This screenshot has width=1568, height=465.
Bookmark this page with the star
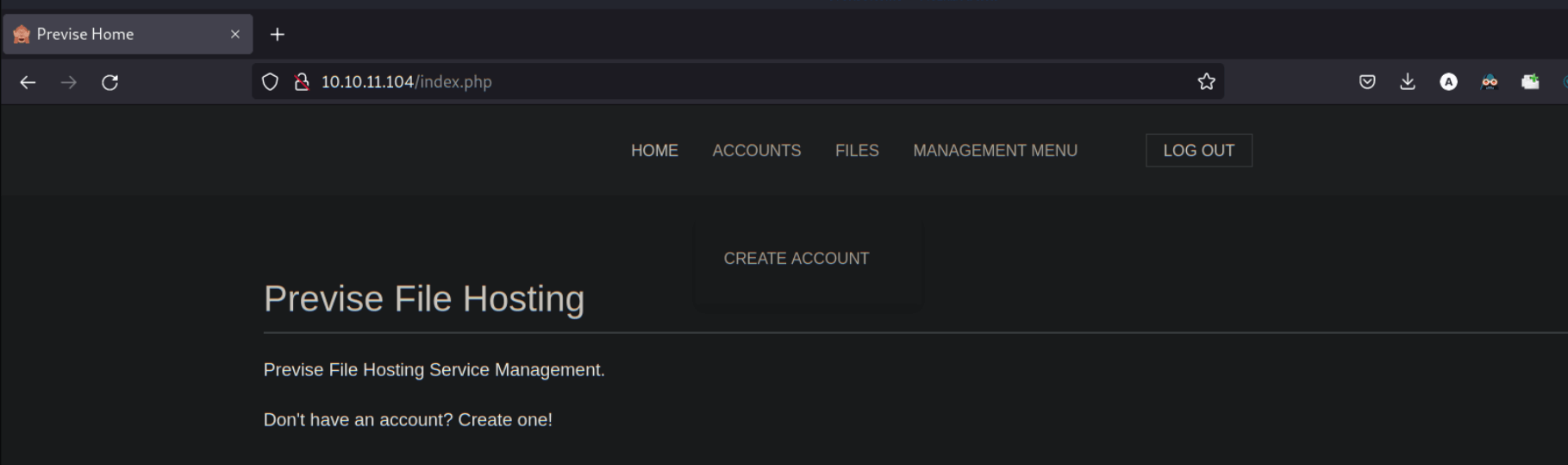[x=1206, y=82]
